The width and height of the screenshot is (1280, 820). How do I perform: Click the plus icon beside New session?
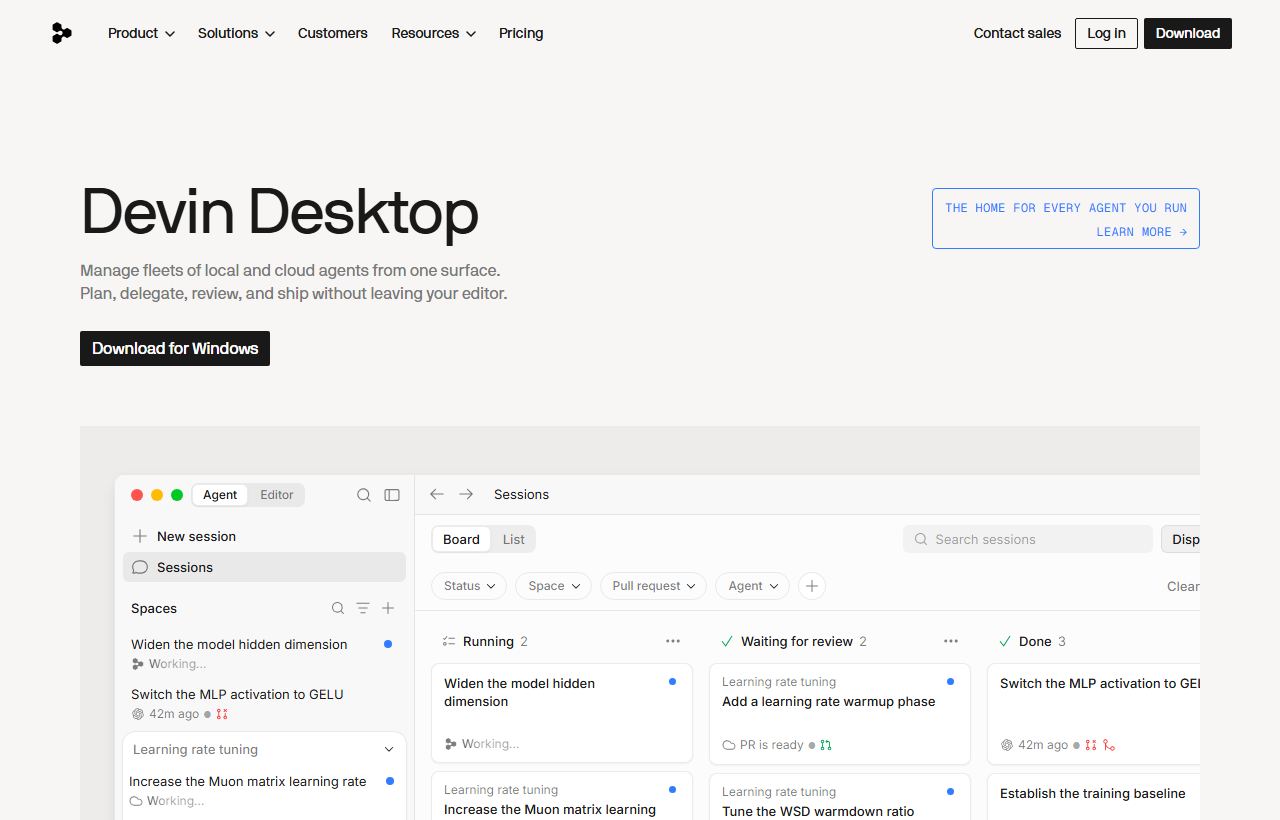(x=140, y=536)
